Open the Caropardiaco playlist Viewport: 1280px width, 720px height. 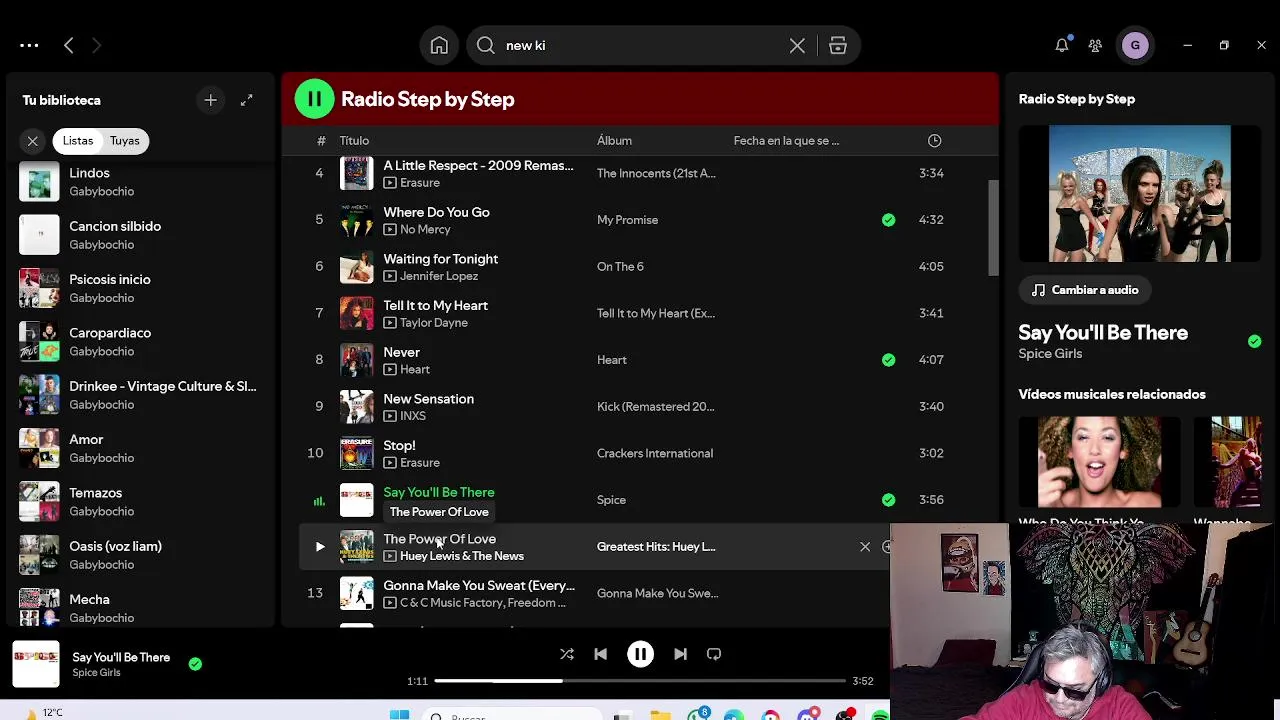tap(140, 341)
